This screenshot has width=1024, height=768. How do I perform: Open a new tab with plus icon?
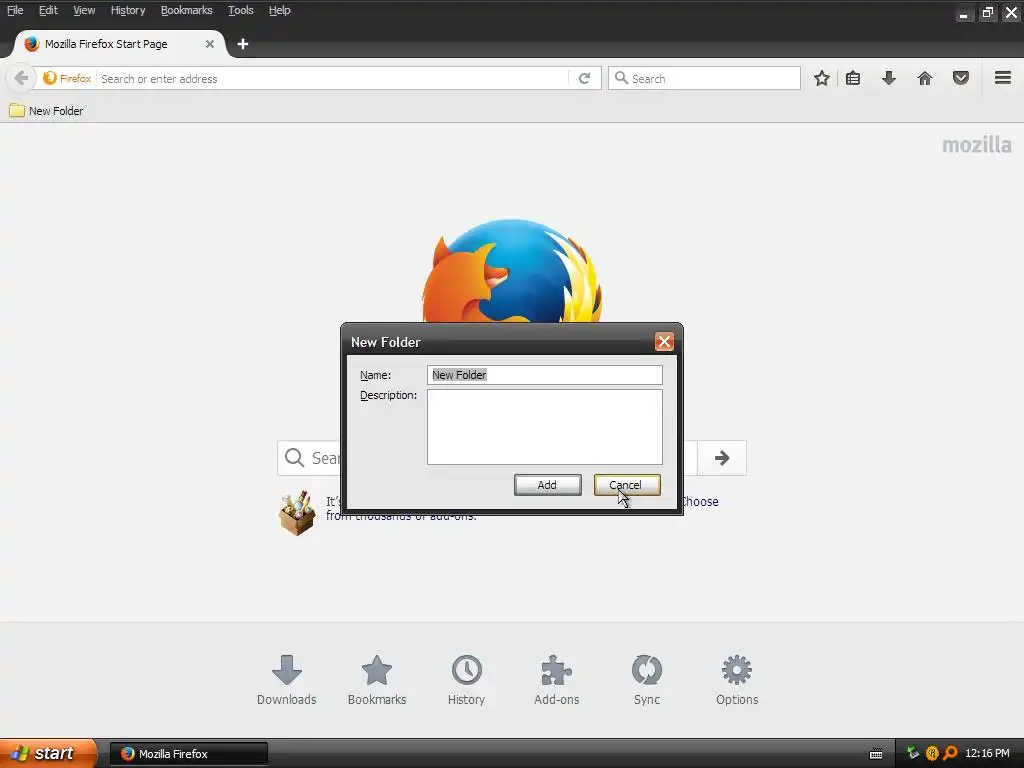click(x=243, y=44)
